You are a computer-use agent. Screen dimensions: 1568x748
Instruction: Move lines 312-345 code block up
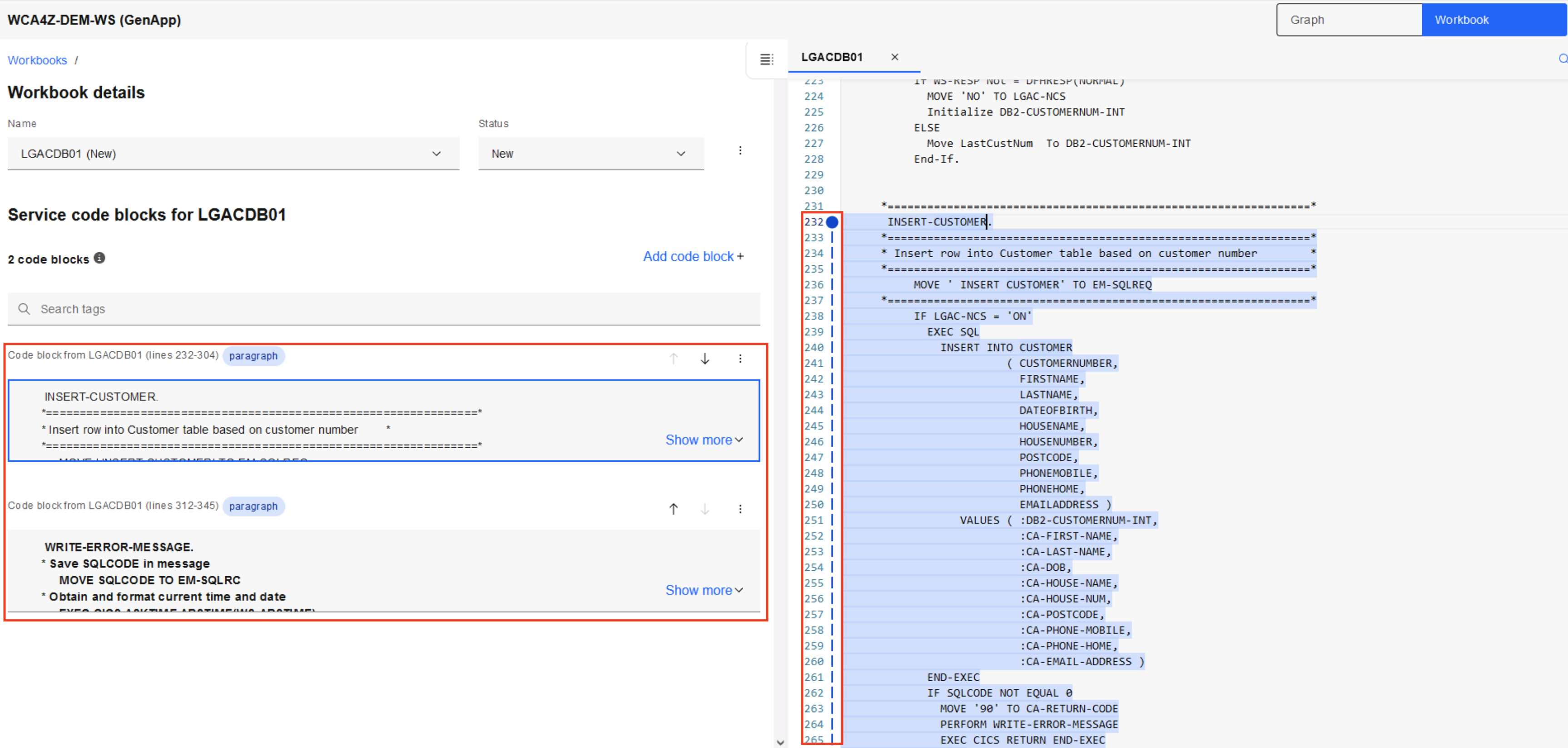pyautogui.click(x=673, y=509)
